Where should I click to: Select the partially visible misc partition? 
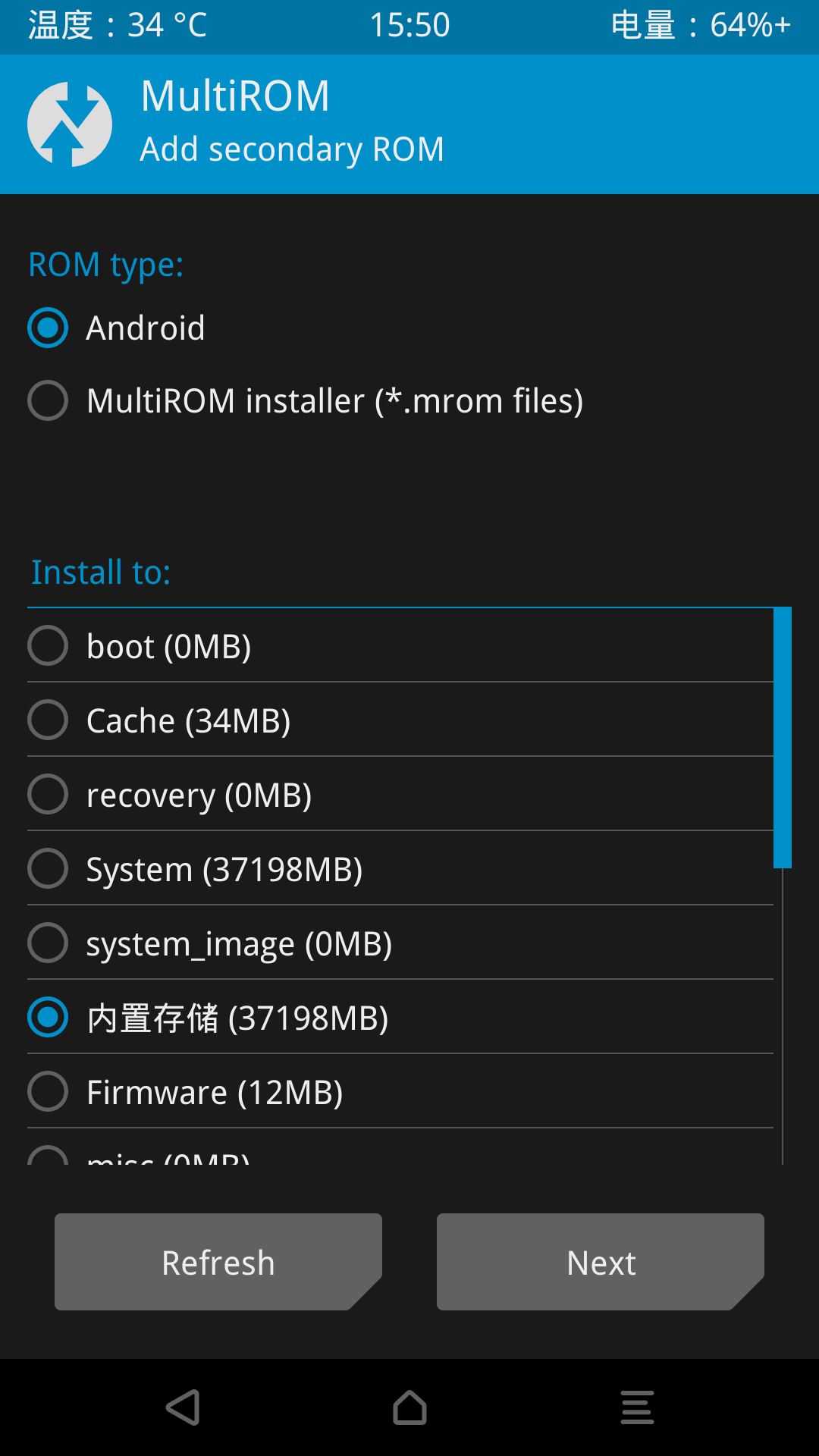(x=400, y=1147)
